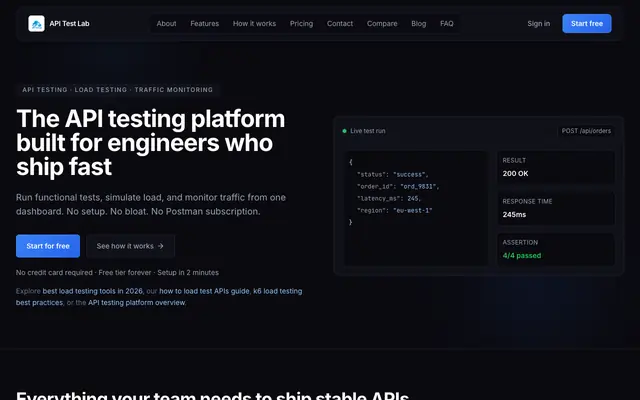This screenshot has width=640, height=400.
Task: Click the 4/4 passed assertion value
Action: 522,256
